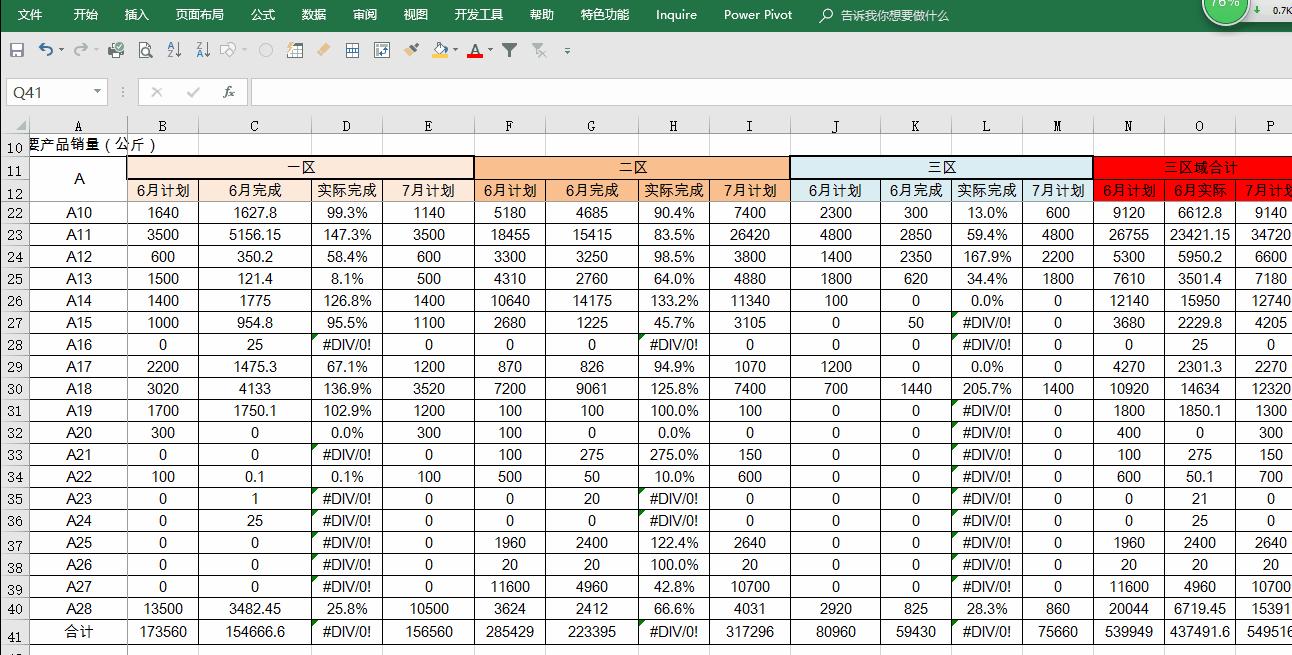Switch to the Power Pivot tab
1292x655 pixels.
coord(758,15)
